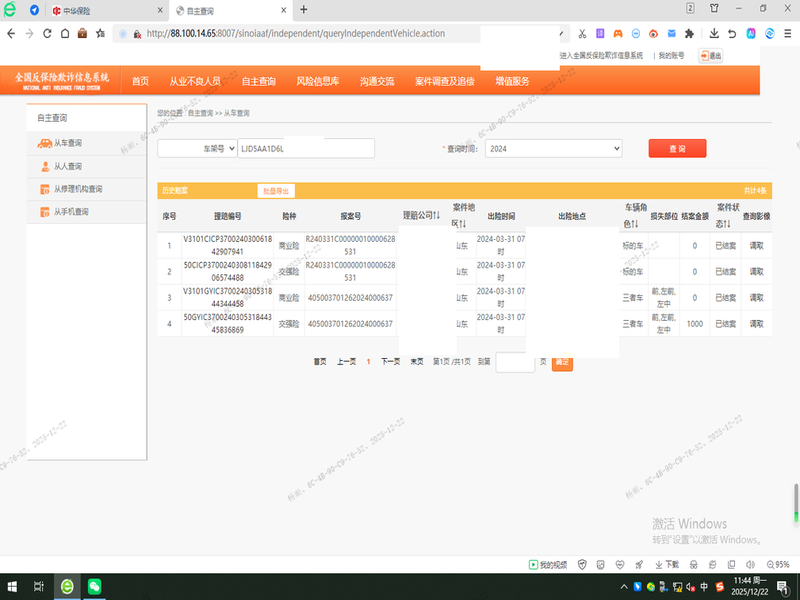Click the browser back arrow

10,33
